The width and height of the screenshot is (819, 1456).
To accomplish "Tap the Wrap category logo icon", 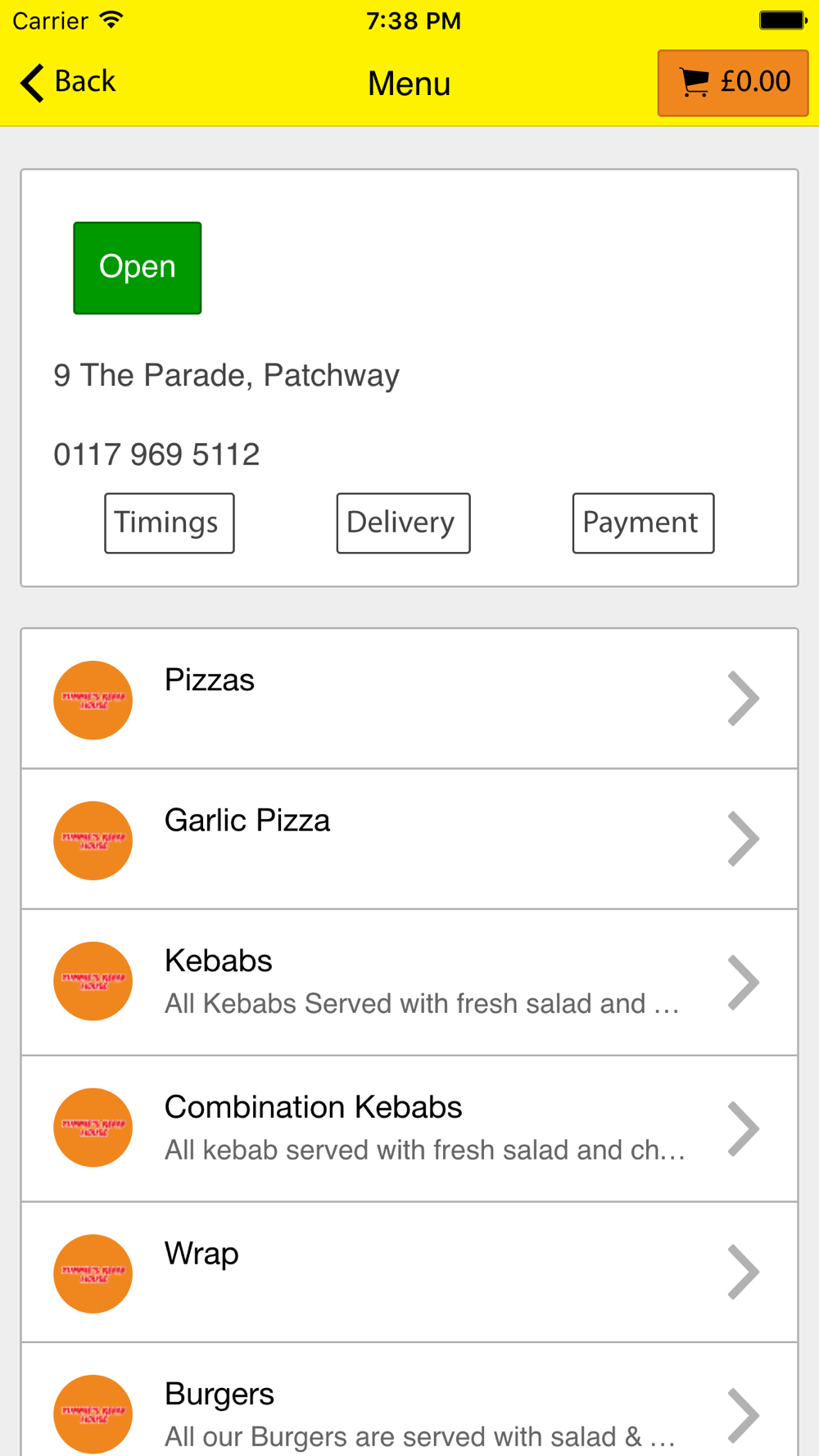I will tap(93, 1273).
